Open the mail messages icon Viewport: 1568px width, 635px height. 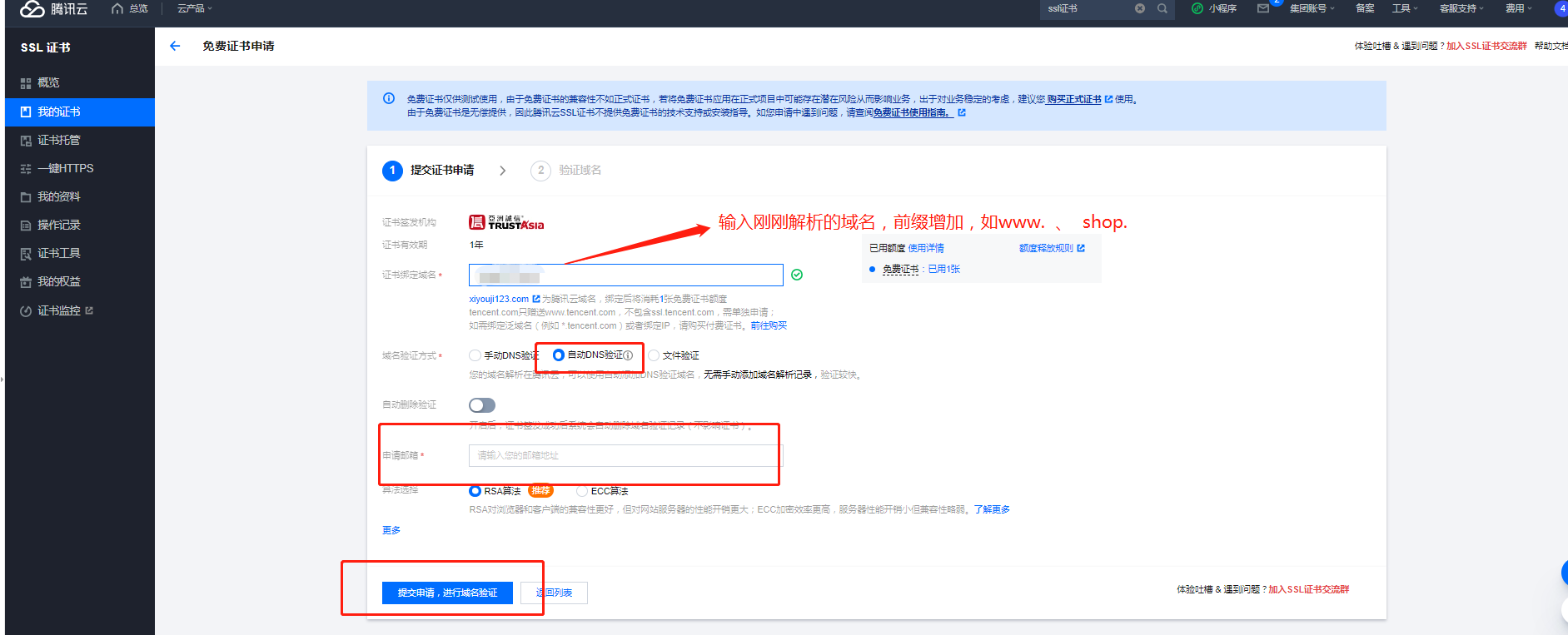point(1263,8)
